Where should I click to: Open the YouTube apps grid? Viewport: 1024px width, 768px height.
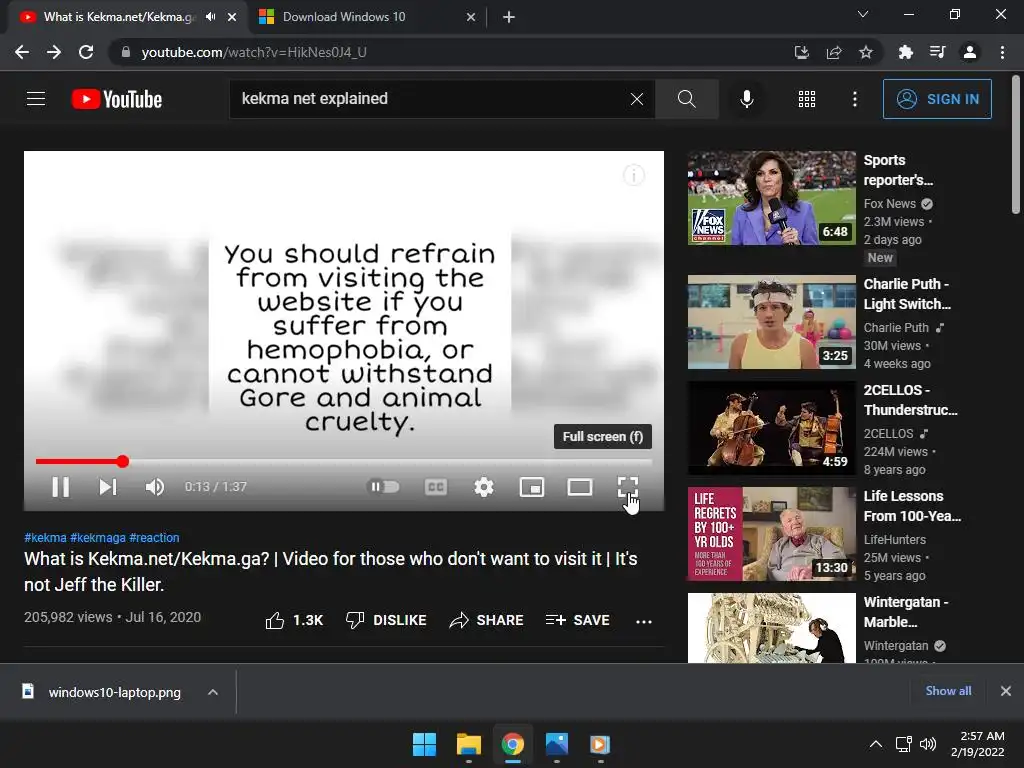click(807, 99)
